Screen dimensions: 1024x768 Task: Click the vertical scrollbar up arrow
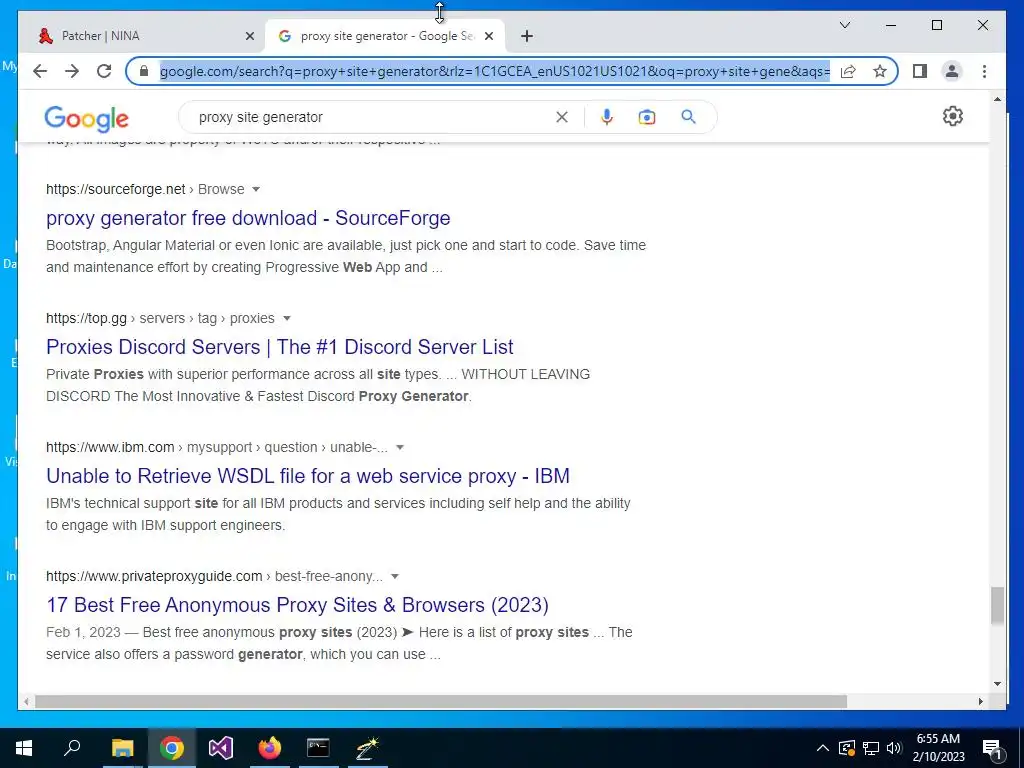pos(997,99)
